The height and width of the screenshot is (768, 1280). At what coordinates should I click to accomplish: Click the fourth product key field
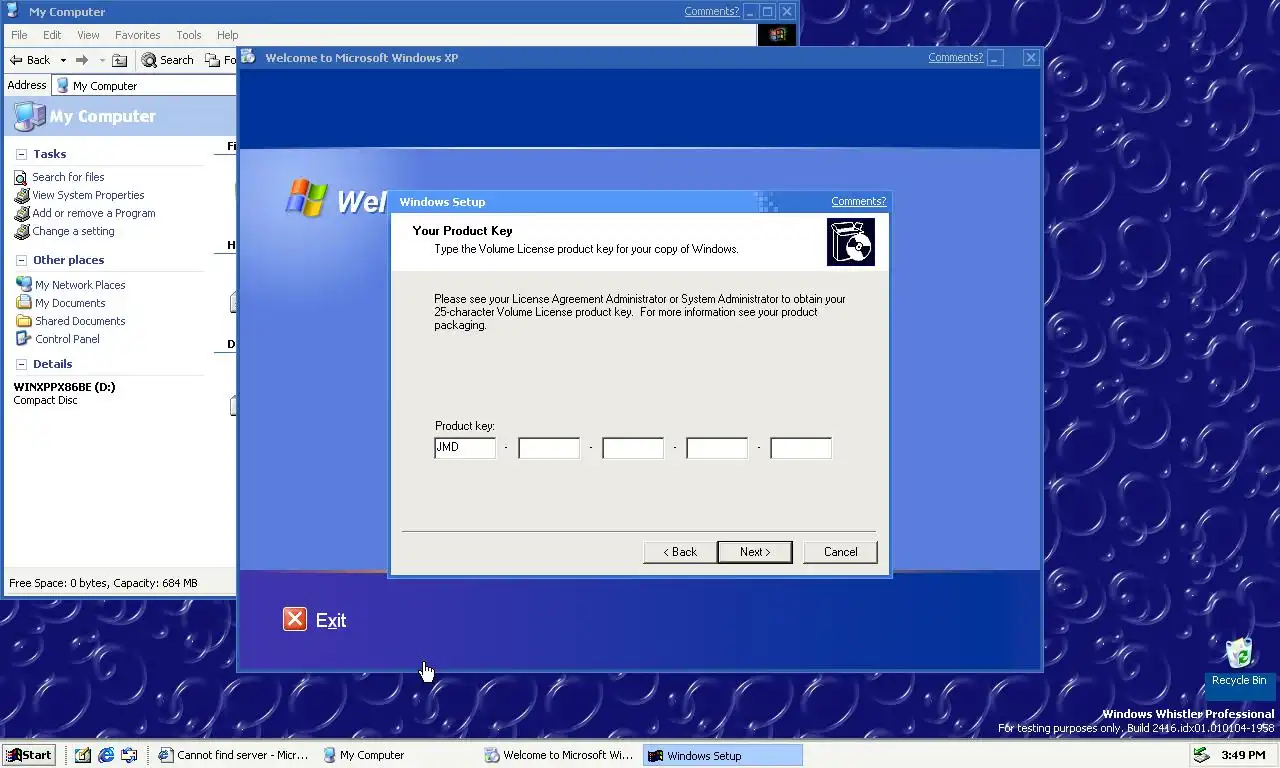pyautogui.click(x=717, y=448)
